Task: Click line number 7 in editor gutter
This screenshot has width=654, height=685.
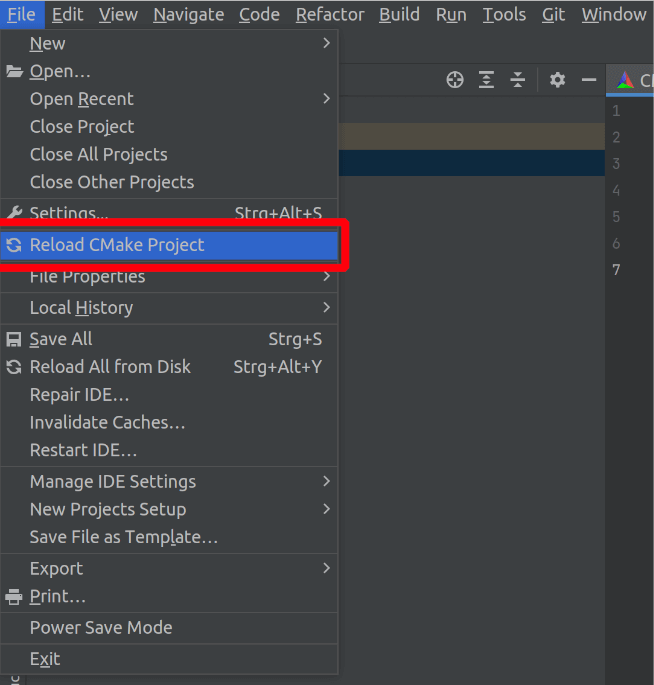Action: pyautogui.click(x=616, y=270)
